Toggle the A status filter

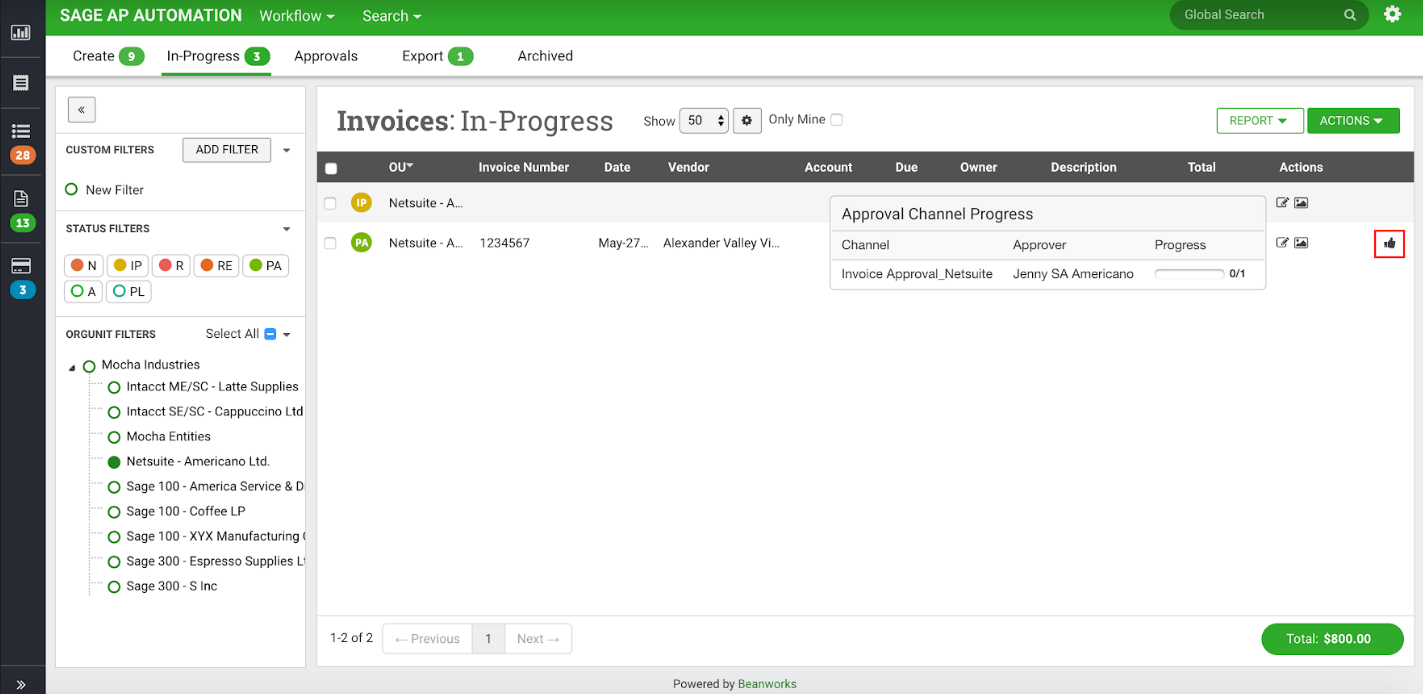[83, 292]
